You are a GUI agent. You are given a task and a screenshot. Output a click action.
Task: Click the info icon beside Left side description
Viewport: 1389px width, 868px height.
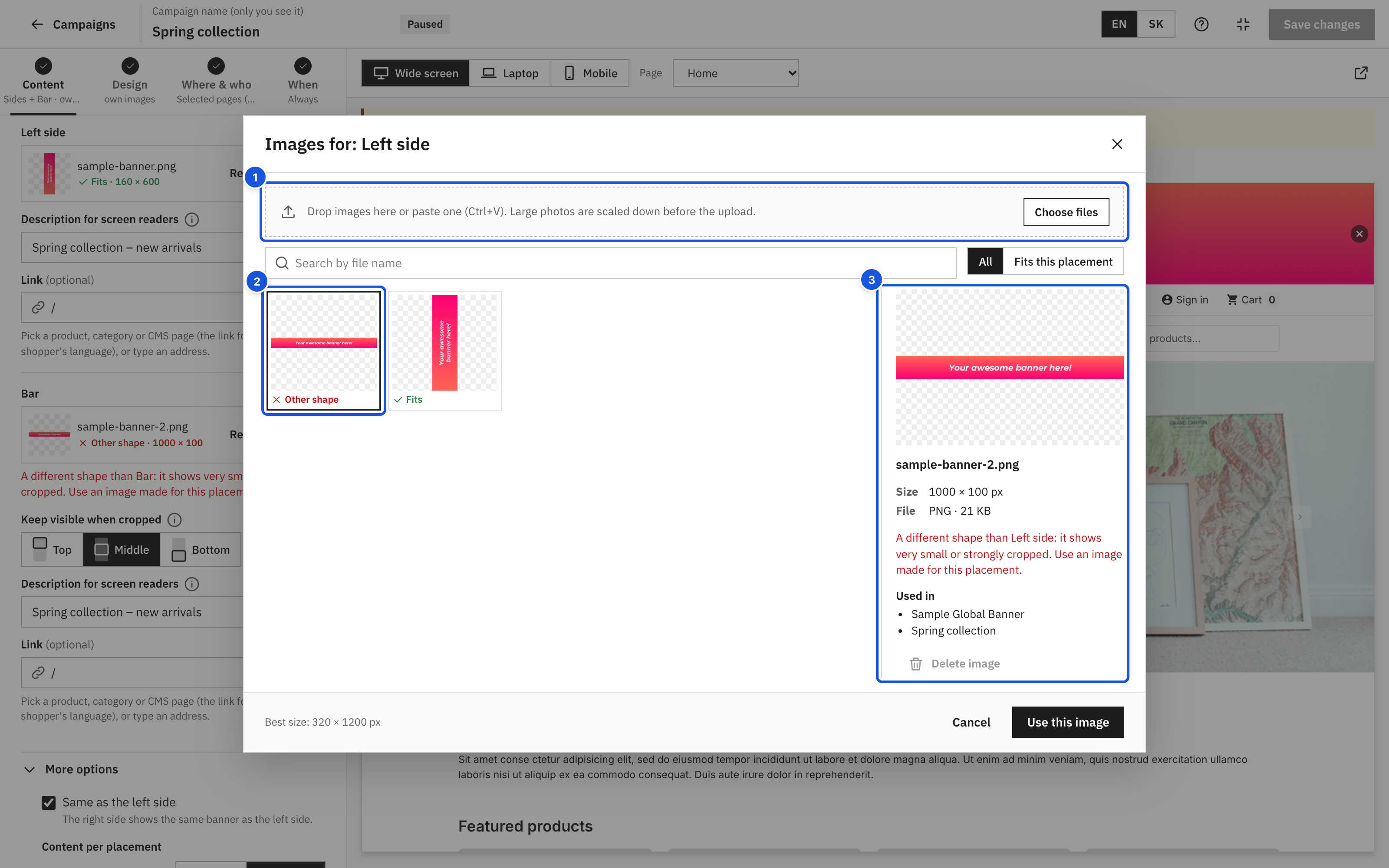[x=192, y=219]
